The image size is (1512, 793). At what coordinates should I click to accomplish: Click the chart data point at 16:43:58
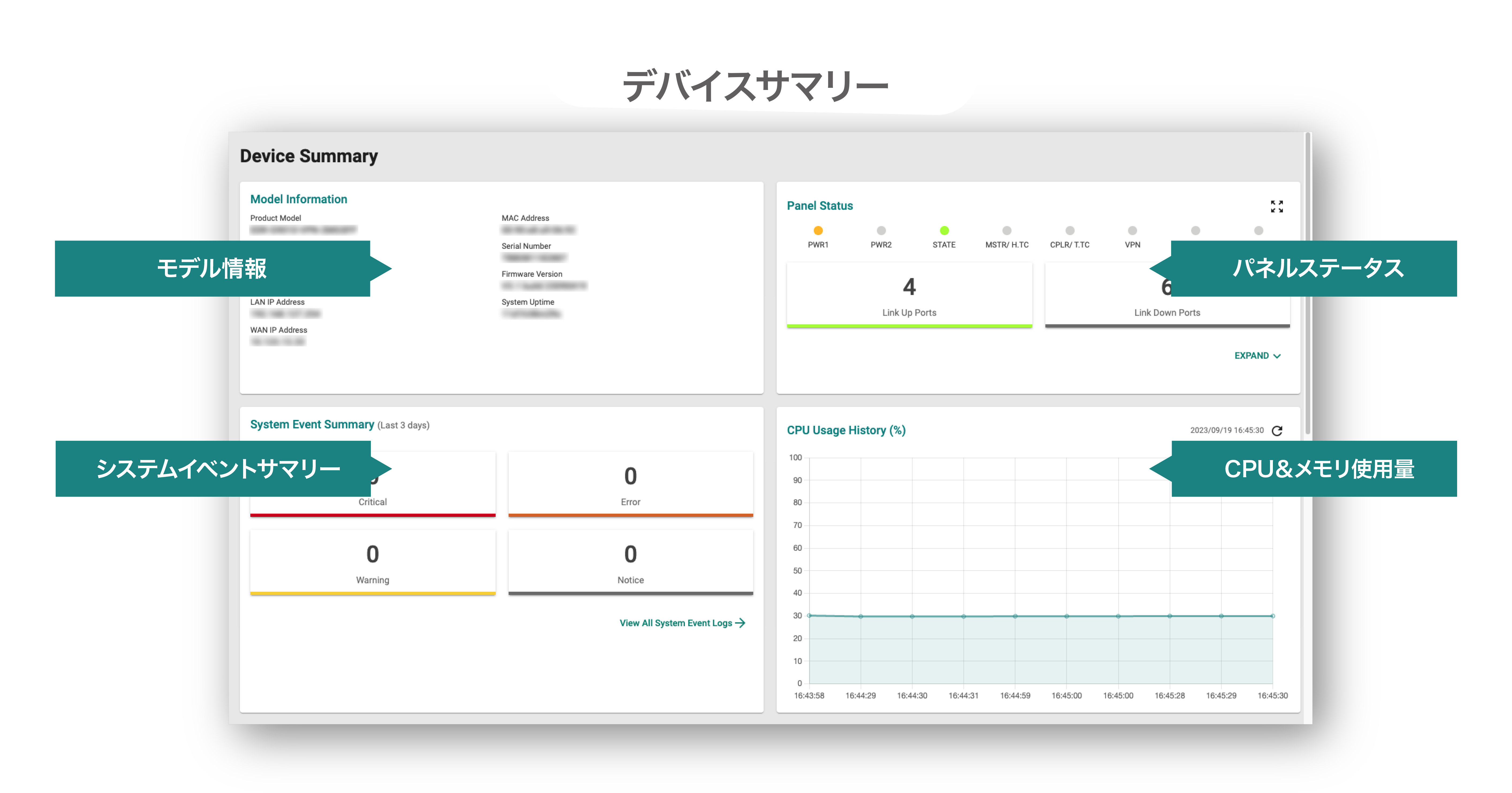coord(809,615)
